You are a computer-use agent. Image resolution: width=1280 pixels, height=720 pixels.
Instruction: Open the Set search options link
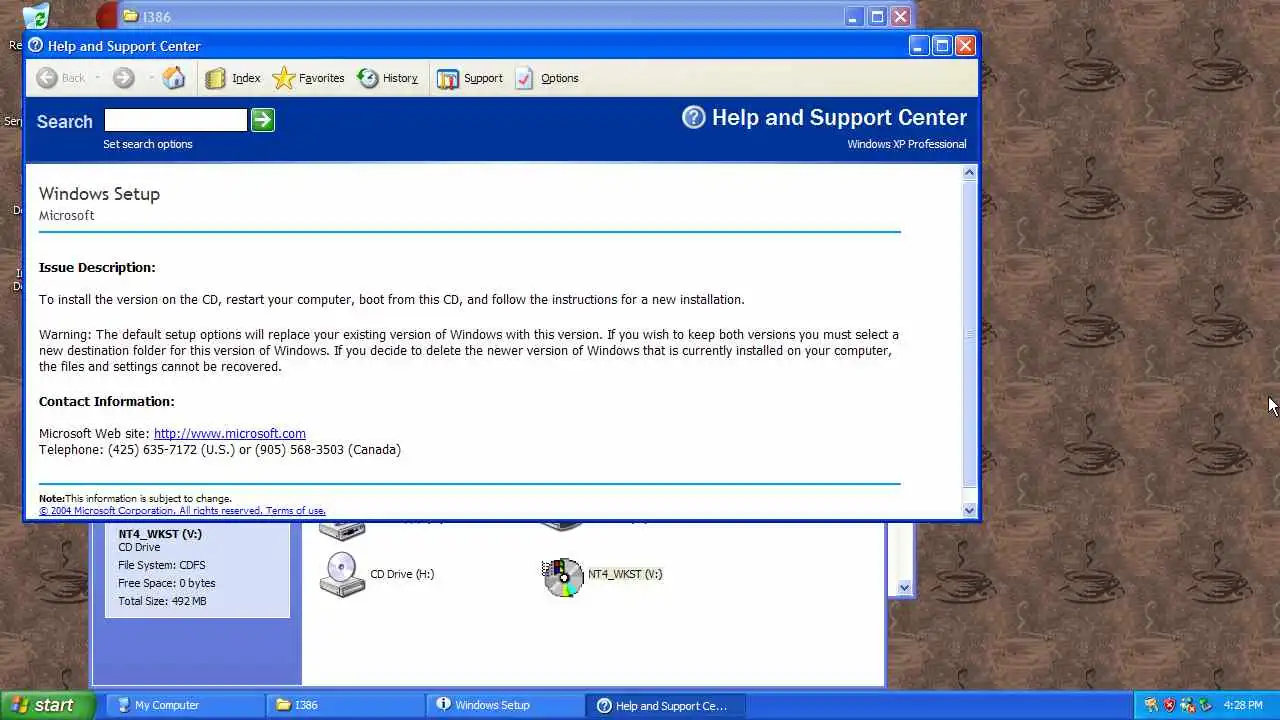pyautogui.click(x=147, y=144)
